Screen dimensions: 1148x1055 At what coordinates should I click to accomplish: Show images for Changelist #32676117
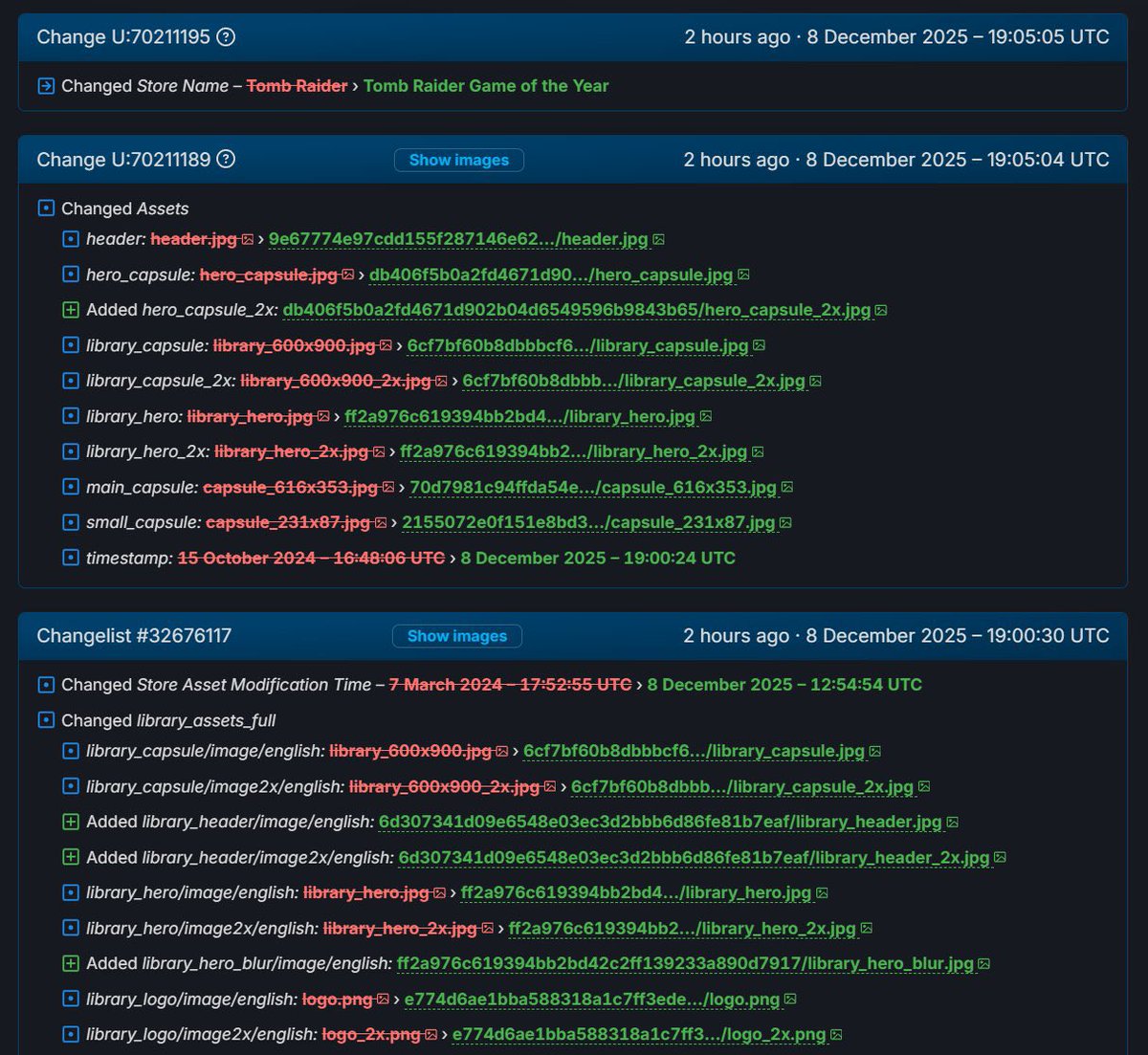457,636
